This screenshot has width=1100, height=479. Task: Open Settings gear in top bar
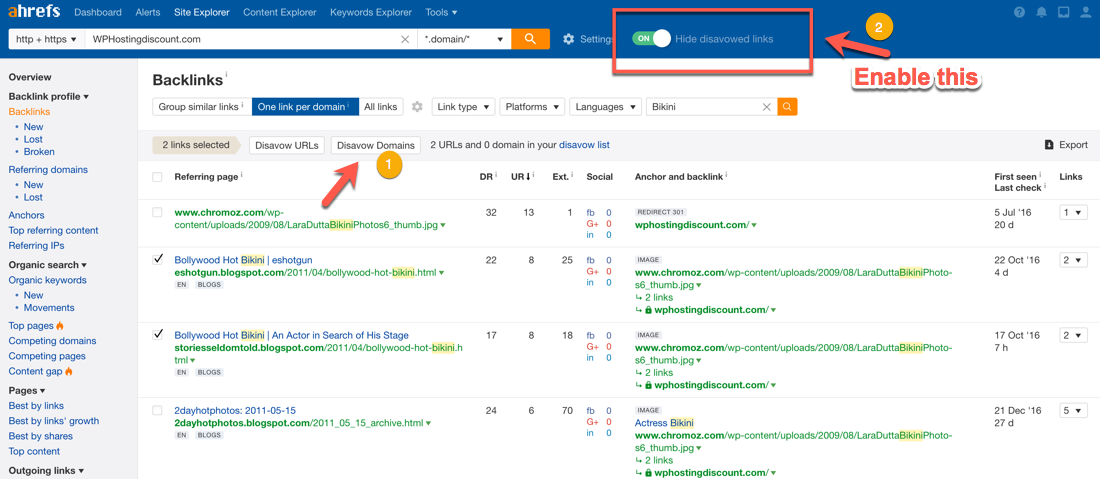[569, 39]
